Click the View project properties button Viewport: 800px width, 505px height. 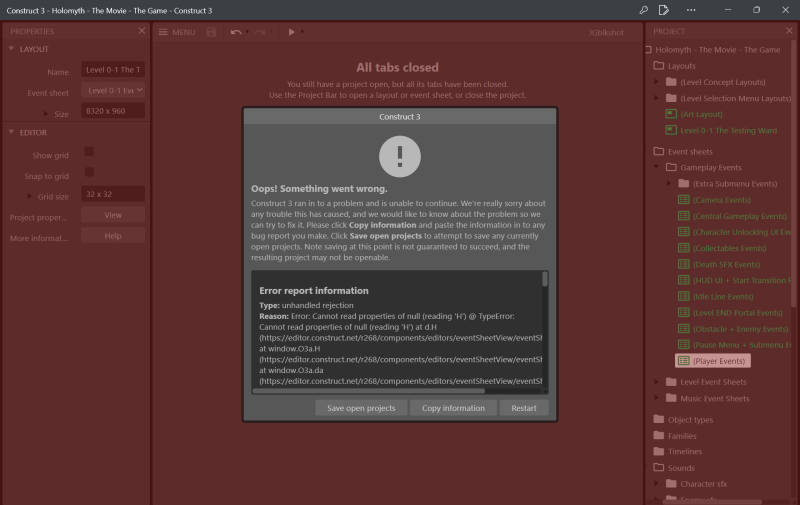[x=113, y=215]
